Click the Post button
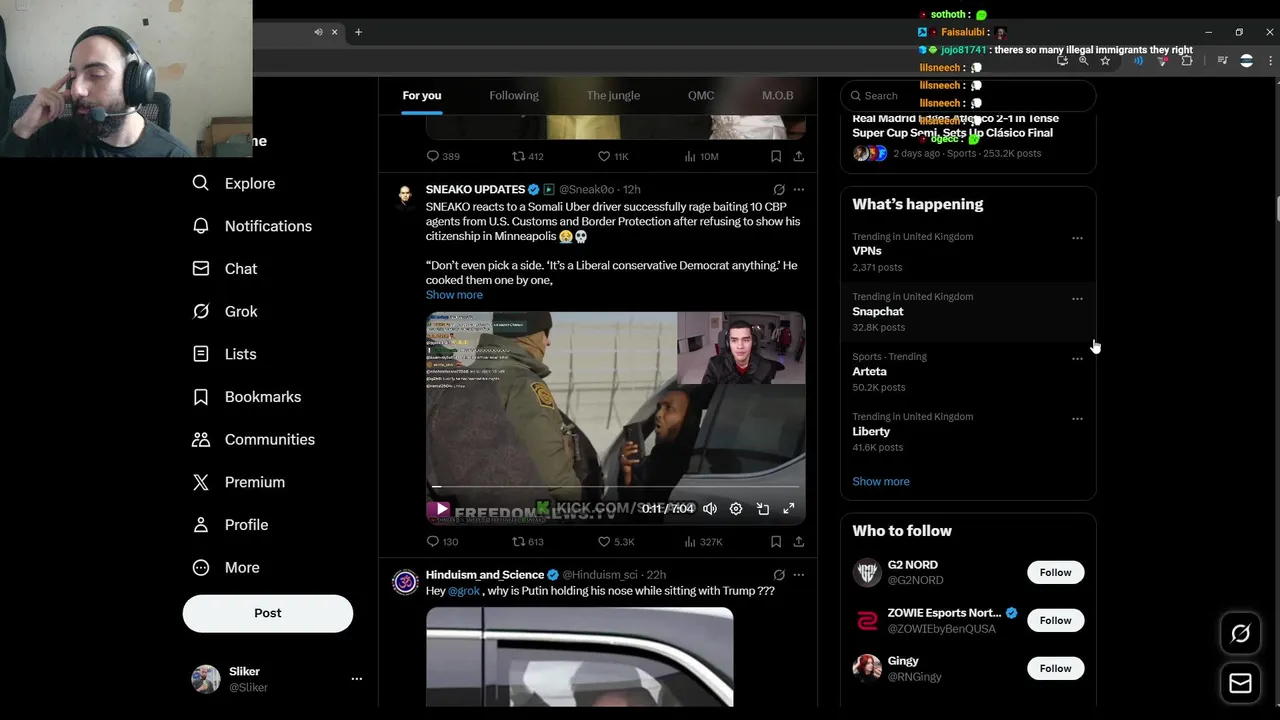Viewport: 1280px width, 720px height. point(268,613)
